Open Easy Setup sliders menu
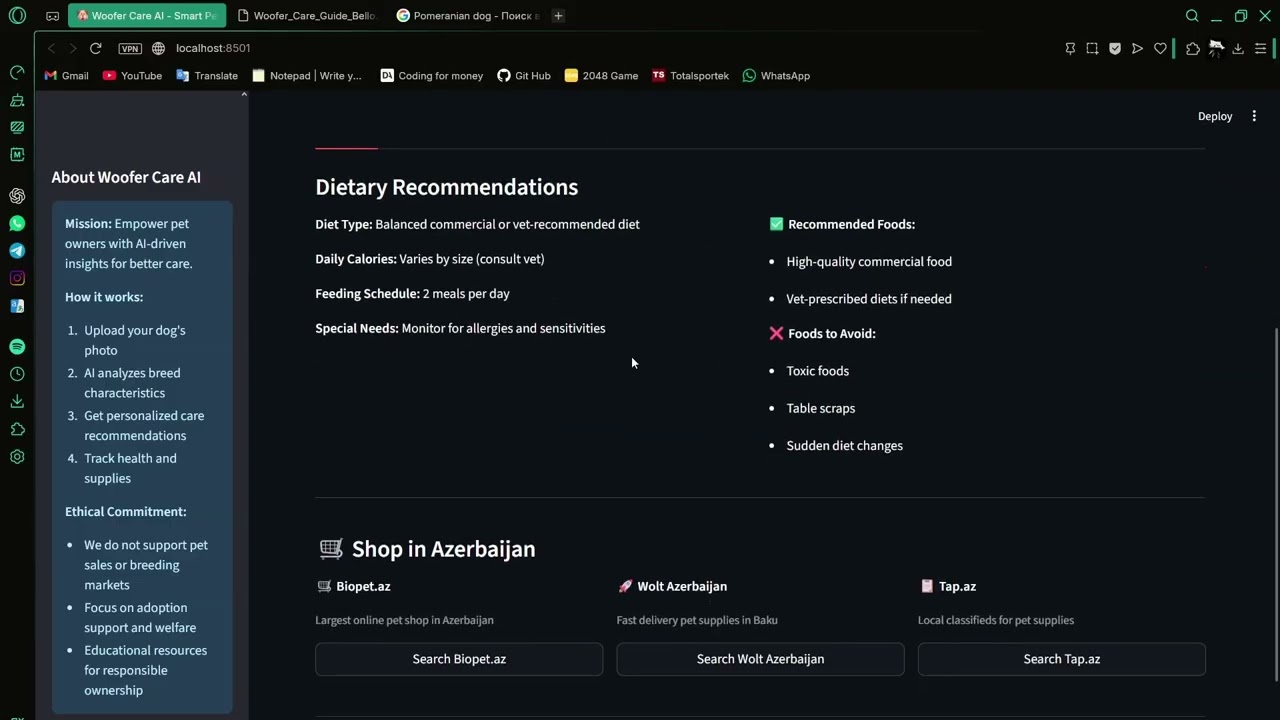1280x720 pixels. pyautogui.click(x=1260, y=48)
